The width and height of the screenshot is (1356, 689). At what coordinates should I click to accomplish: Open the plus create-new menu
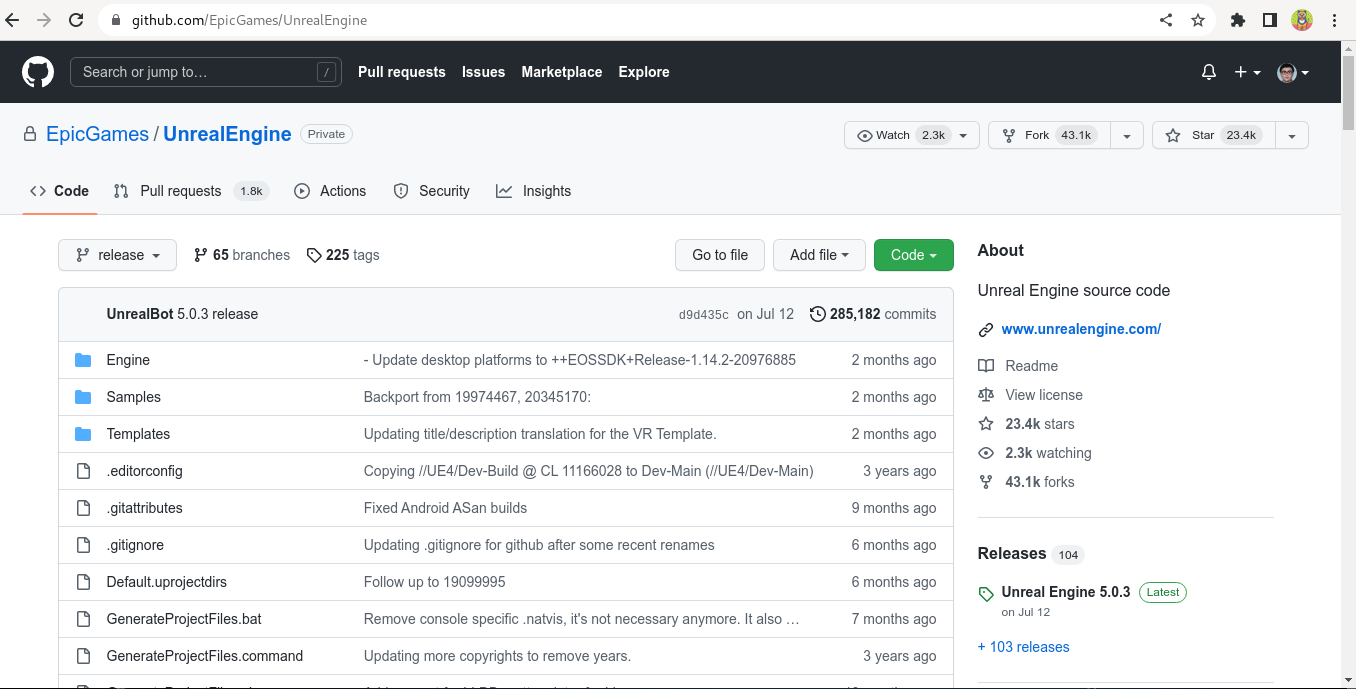1247,72
